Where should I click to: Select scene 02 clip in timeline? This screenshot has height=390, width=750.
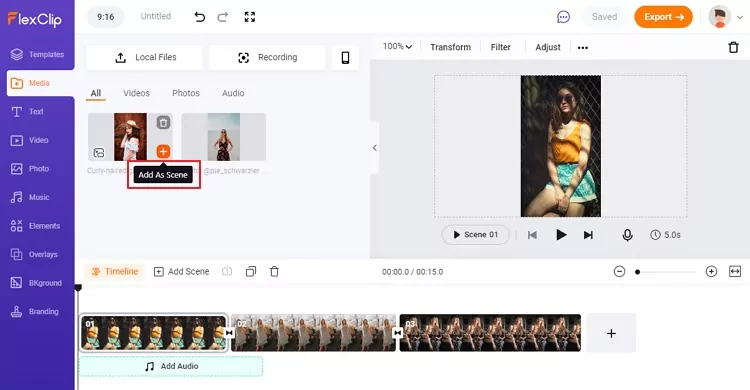[x=313, y=333]
